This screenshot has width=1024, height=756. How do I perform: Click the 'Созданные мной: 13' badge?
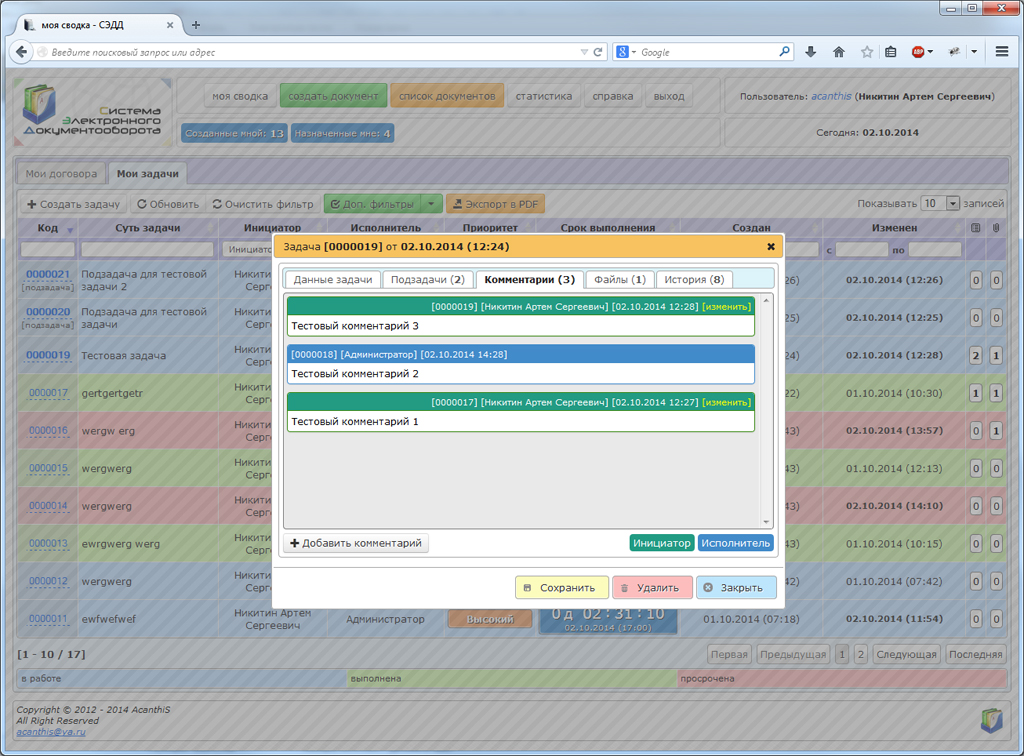click(x=234, y=133)
